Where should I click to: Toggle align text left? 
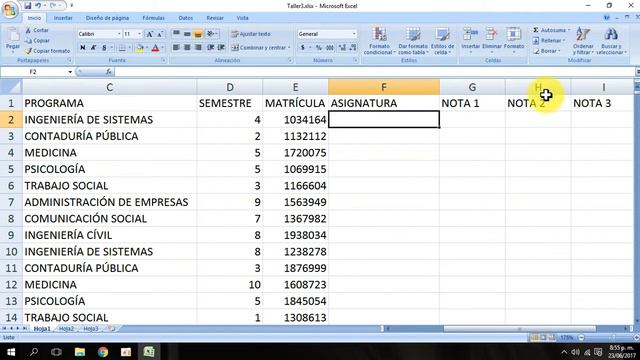(x=176, y=48)
